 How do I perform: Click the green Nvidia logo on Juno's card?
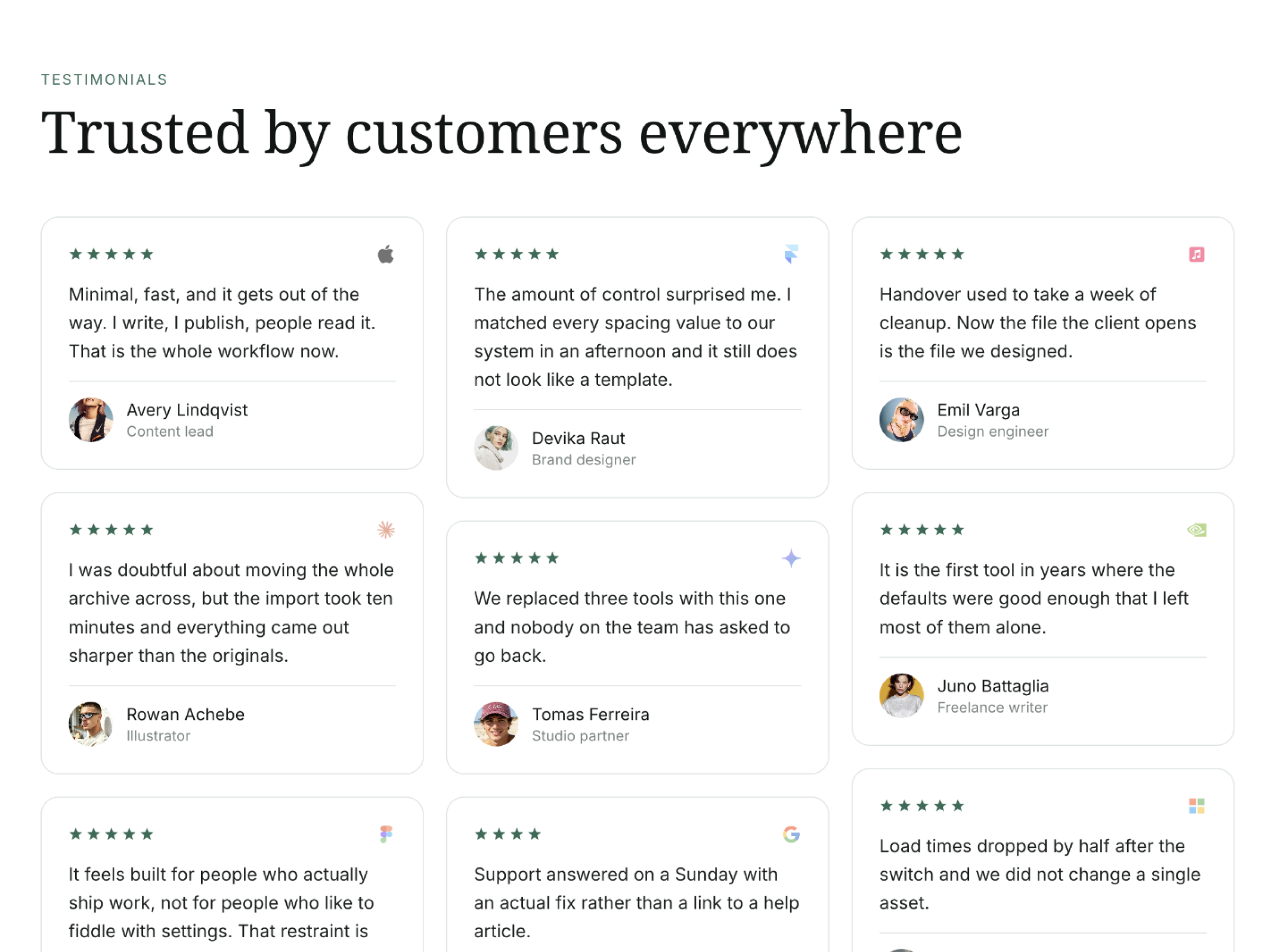click(1196, 529)
